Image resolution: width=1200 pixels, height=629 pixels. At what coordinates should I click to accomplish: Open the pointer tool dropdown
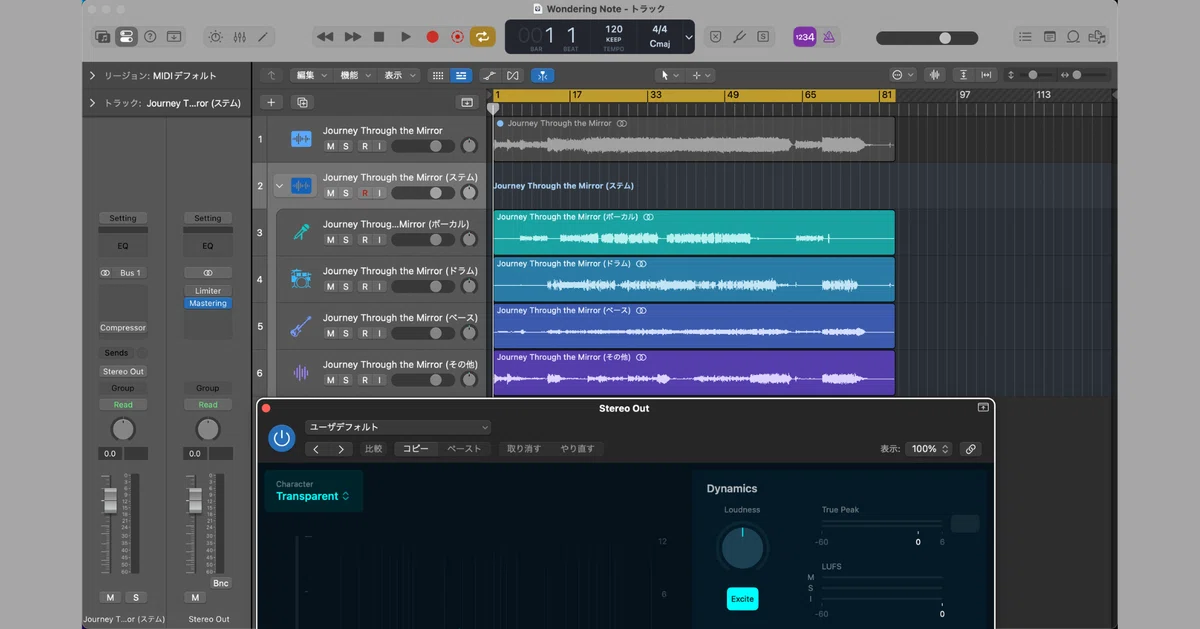[x=669, y=75]
